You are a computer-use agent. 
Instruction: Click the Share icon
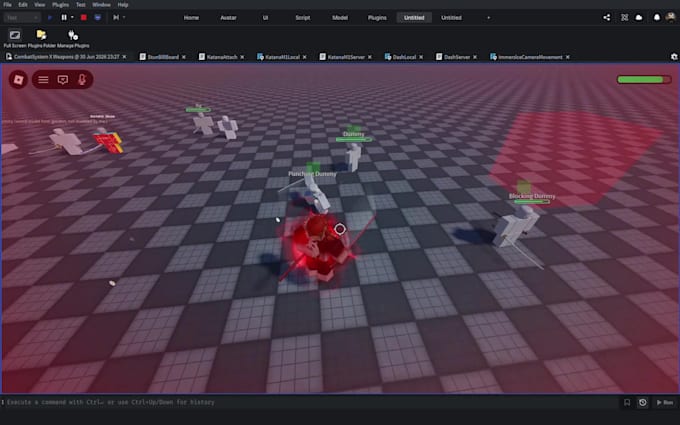tap(607, 17)
